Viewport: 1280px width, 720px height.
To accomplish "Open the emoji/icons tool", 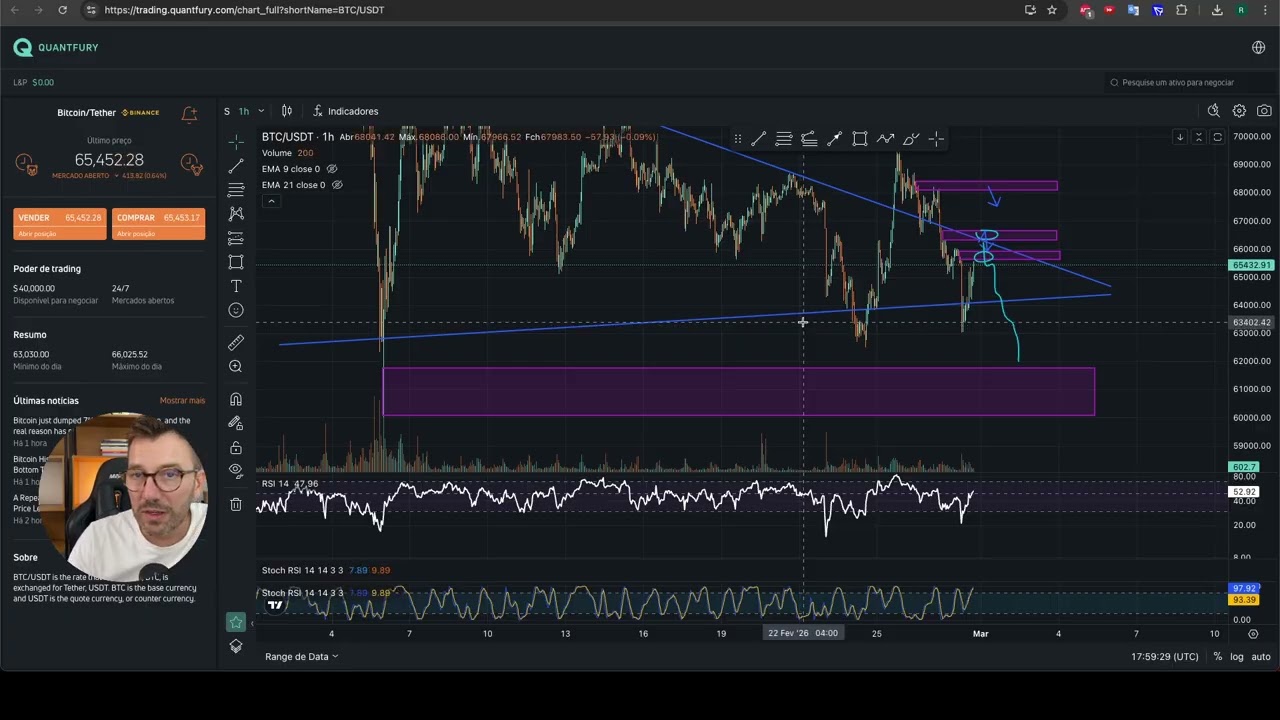I will (x=236, y=310).
